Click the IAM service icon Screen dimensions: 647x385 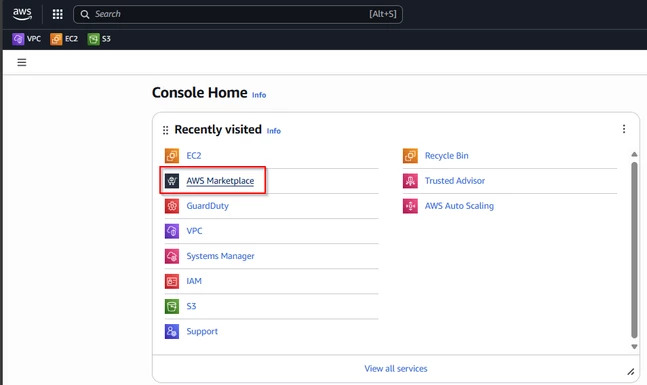click(x=172, y=281)
